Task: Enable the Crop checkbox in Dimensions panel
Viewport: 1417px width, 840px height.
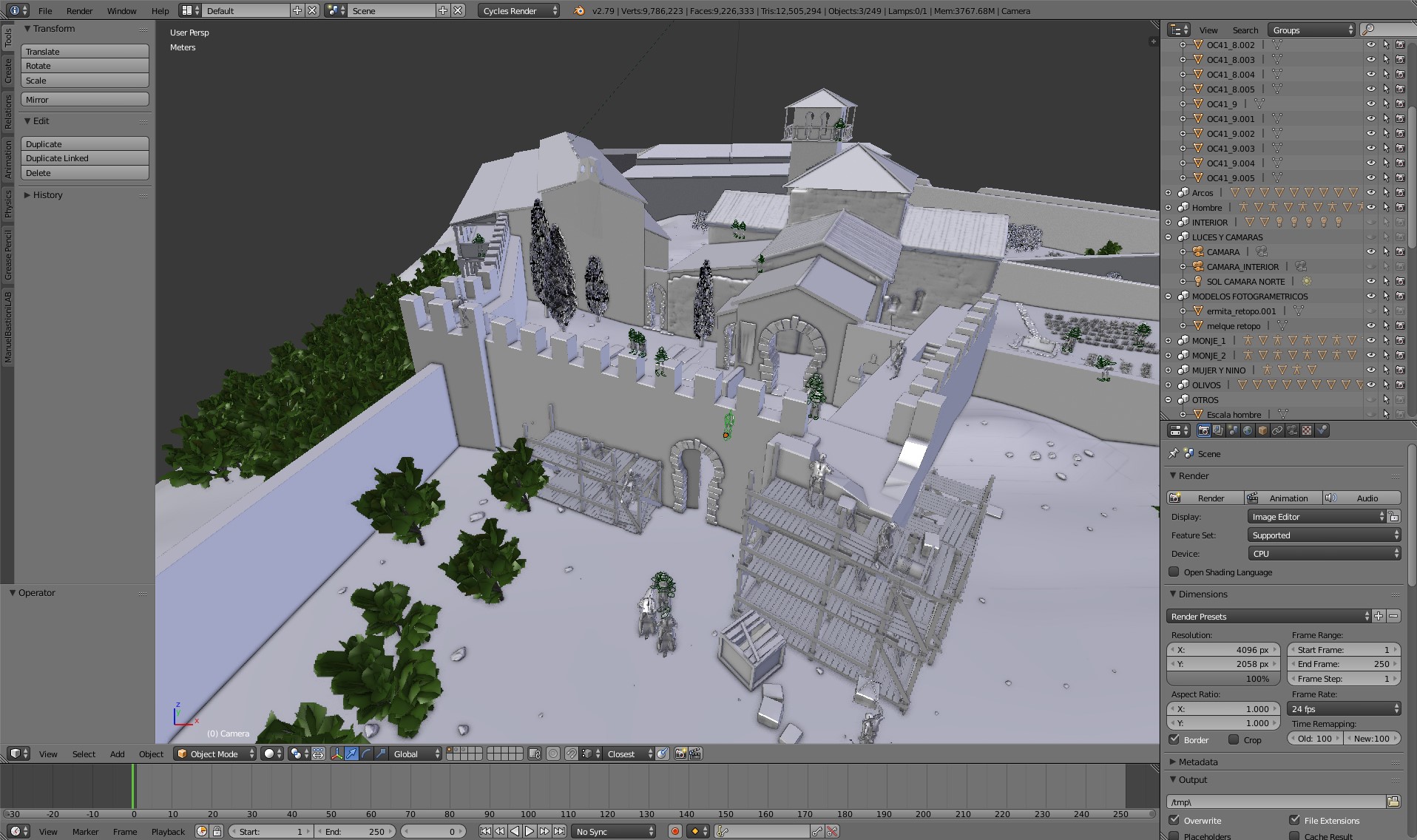Action: click(x=1235, y=739)
